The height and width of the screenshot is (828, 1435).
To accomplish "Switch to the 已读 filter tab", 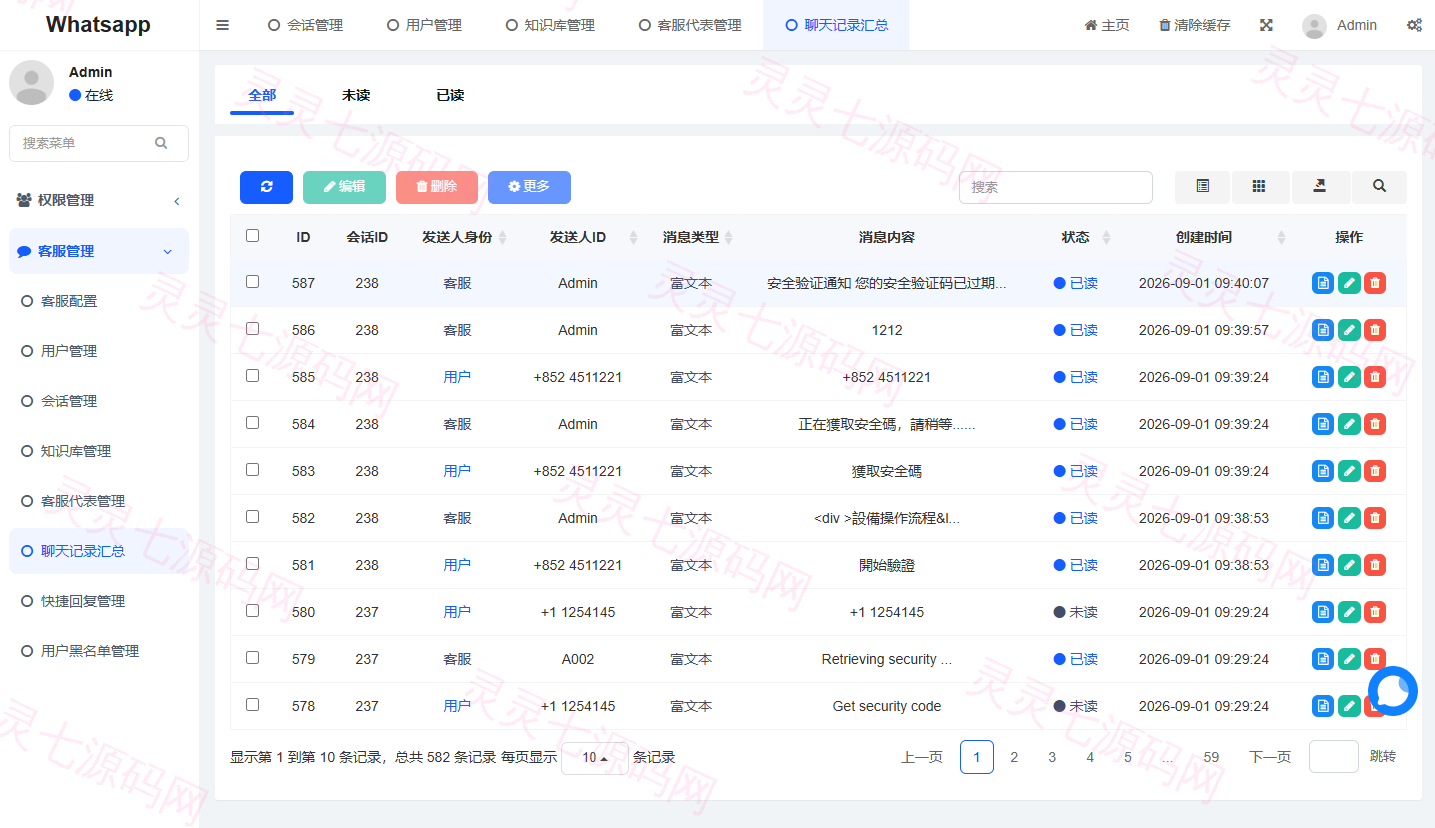I will point(450,95).
